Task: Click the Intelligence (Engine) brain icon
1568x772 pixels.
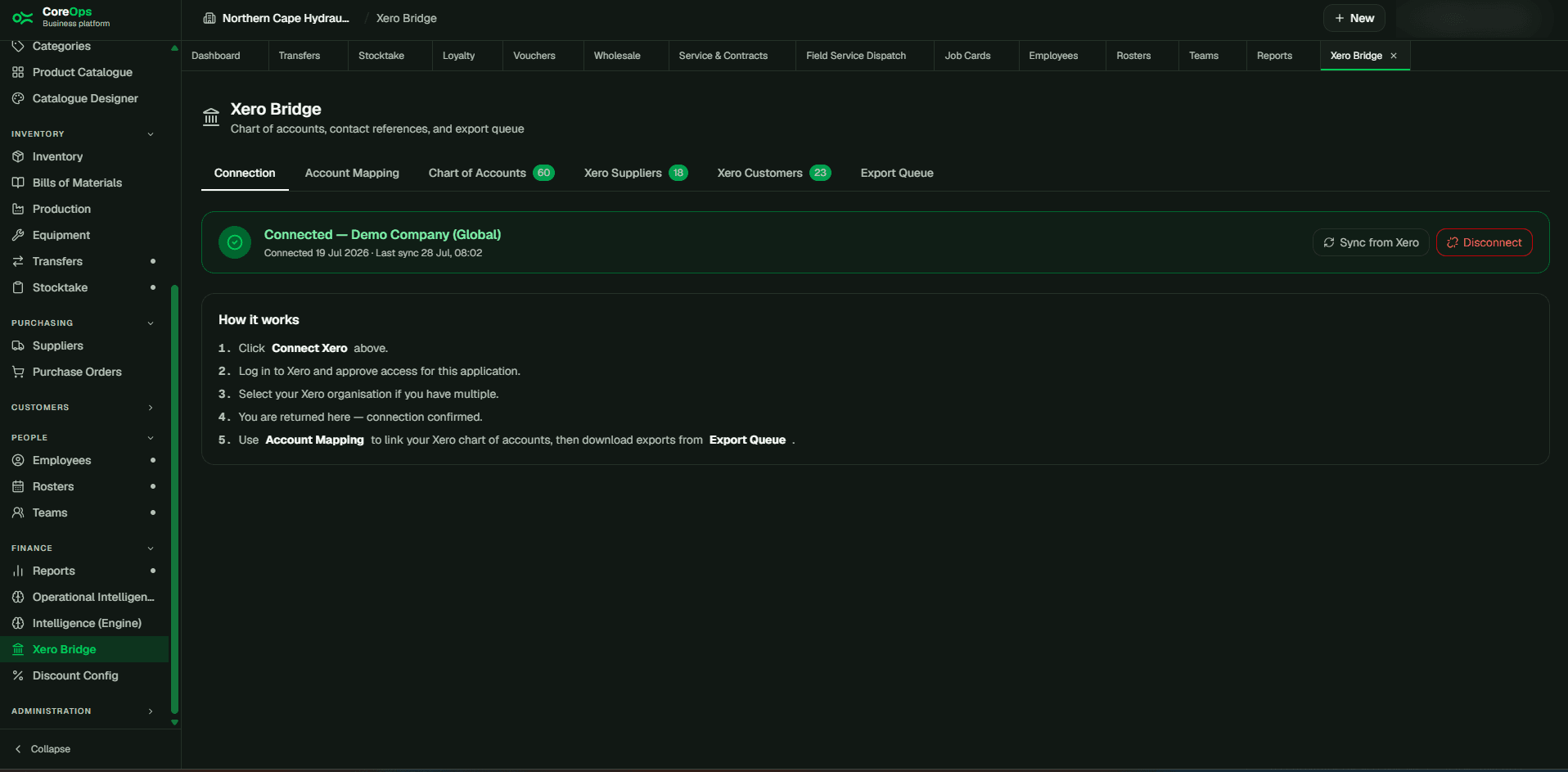Action: point(18,623)
